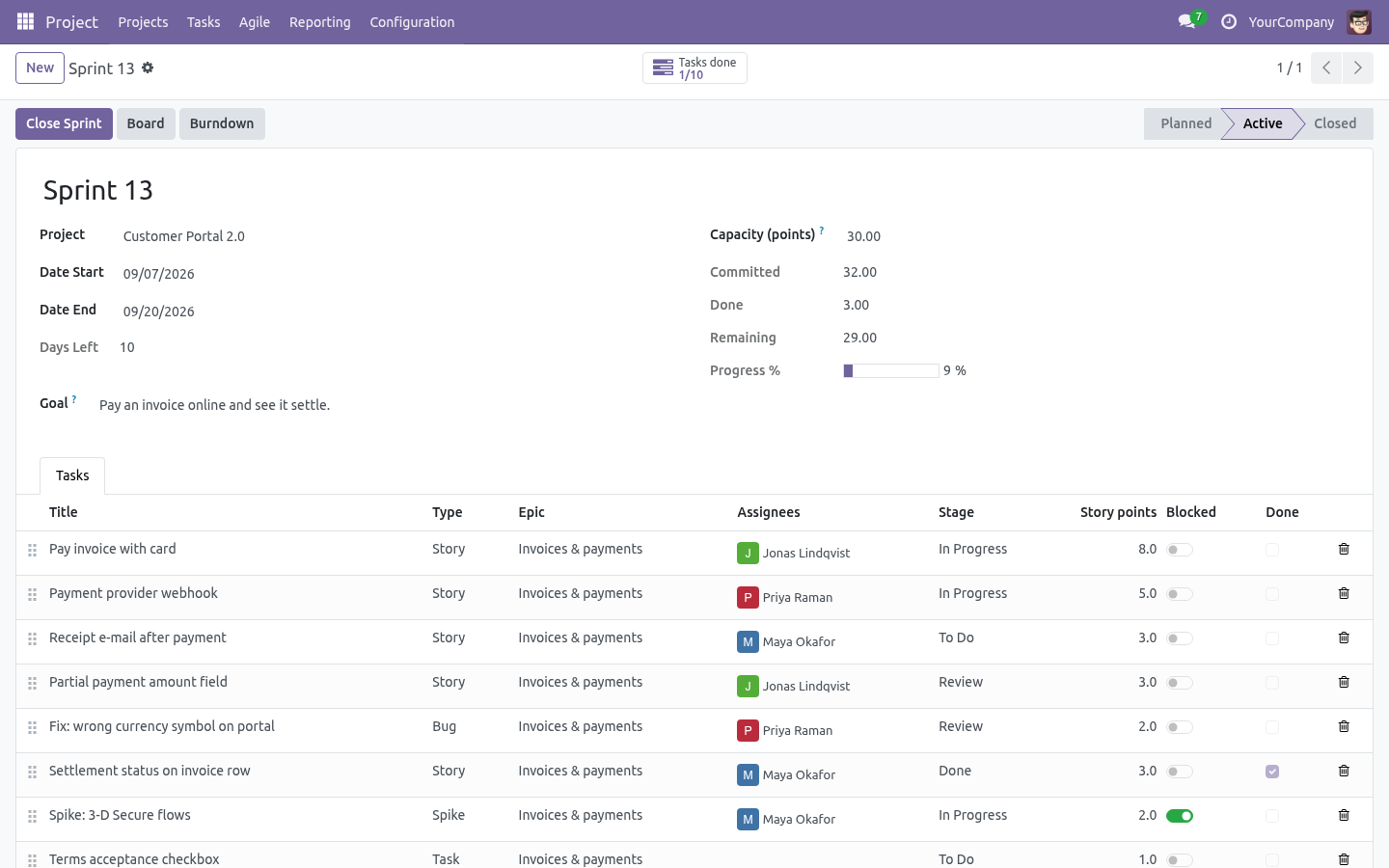Viewport: 1389px width, 868px height.
Task: Delete the Spike: 3-D Secure flows row
Action: tap(1344, 815)
